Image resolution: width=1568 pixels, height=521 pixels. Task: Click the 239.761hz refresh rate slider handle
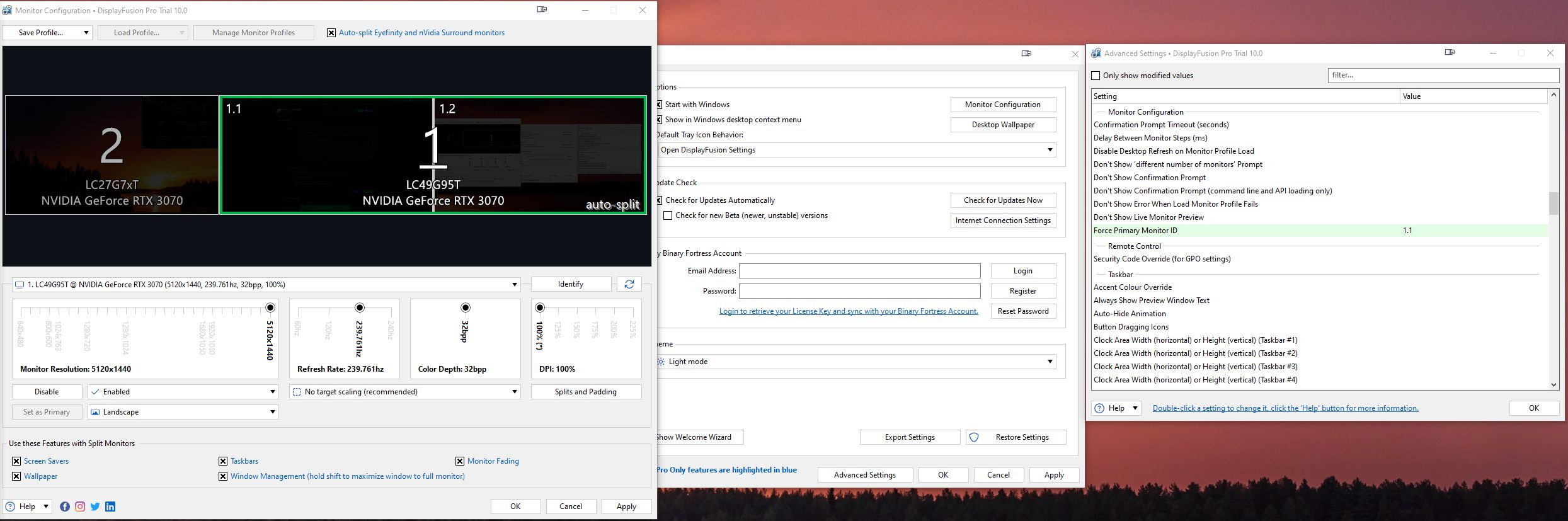coord(360,307)
